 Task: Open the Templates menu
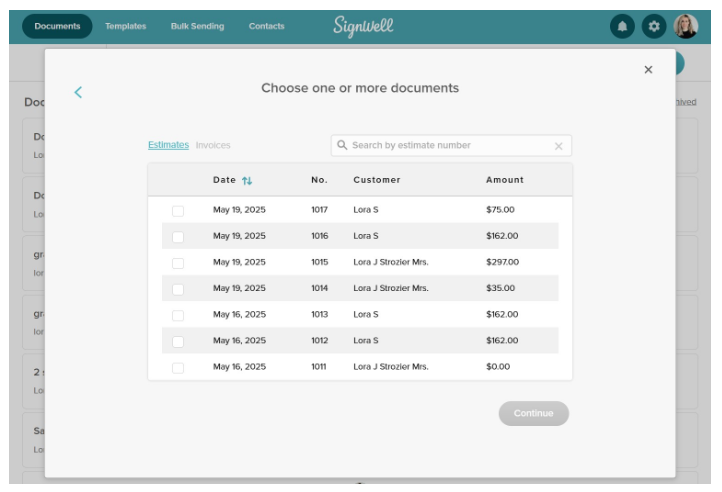125,27
